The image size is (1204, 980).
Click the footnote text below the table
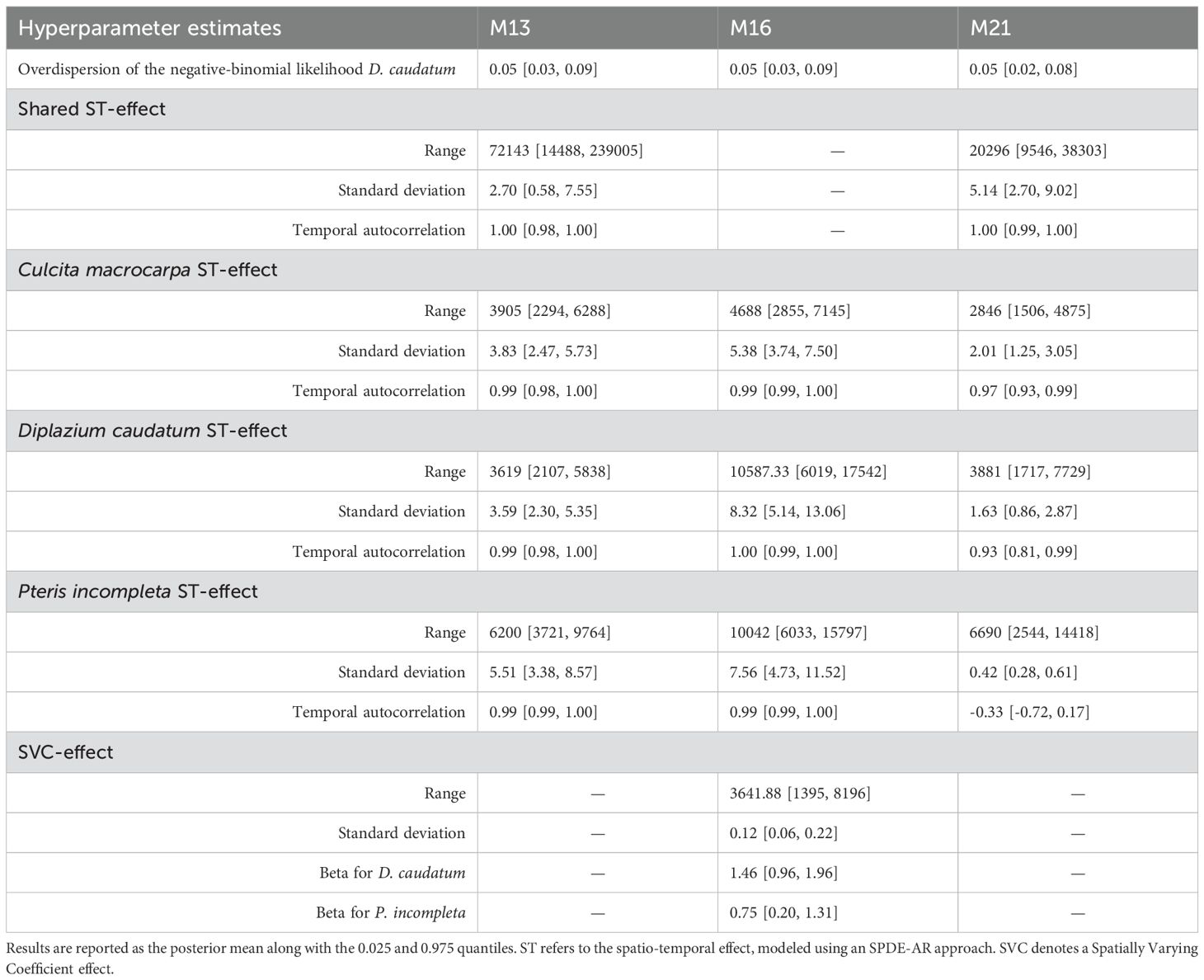[x=601, y=958]
